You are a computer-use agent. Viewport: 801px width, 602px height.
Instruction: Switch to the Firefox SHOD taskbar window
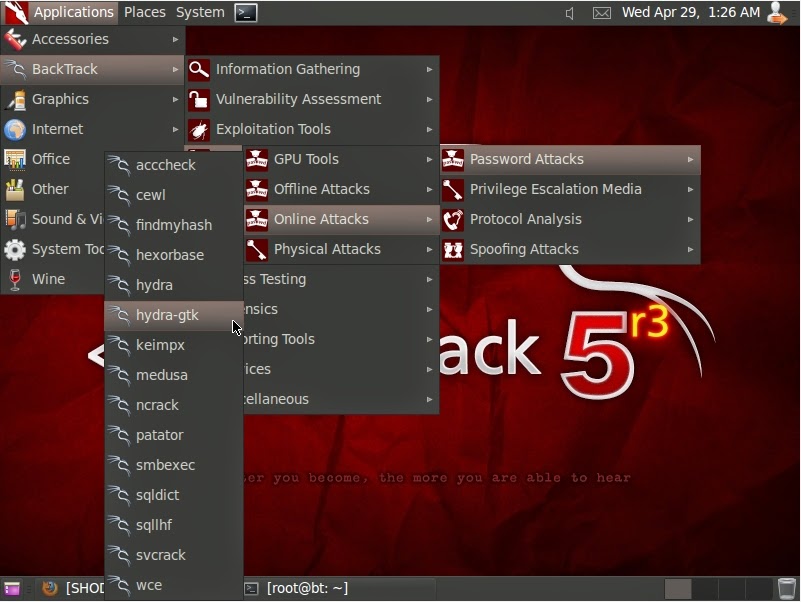(x=71, y=589)
